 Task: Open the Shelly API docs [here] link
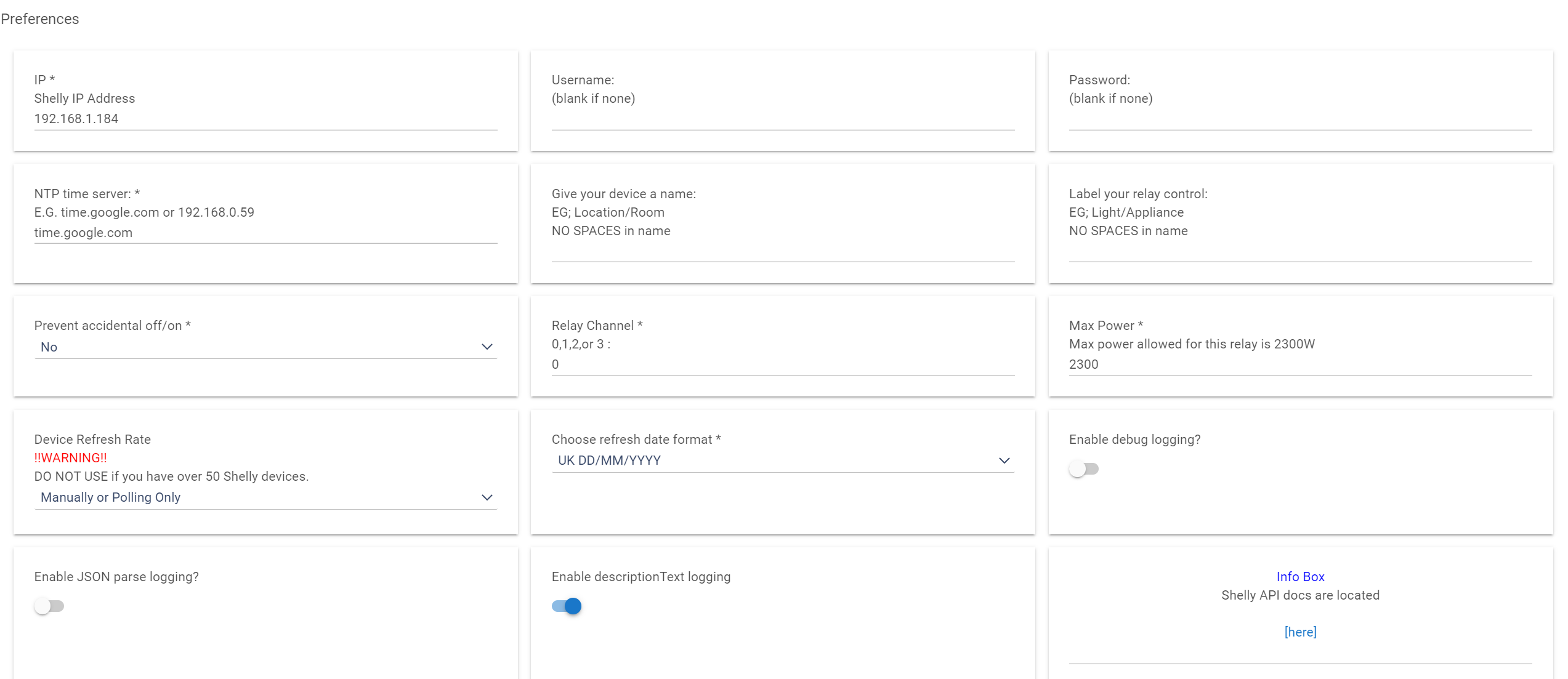click(1300, 632)
